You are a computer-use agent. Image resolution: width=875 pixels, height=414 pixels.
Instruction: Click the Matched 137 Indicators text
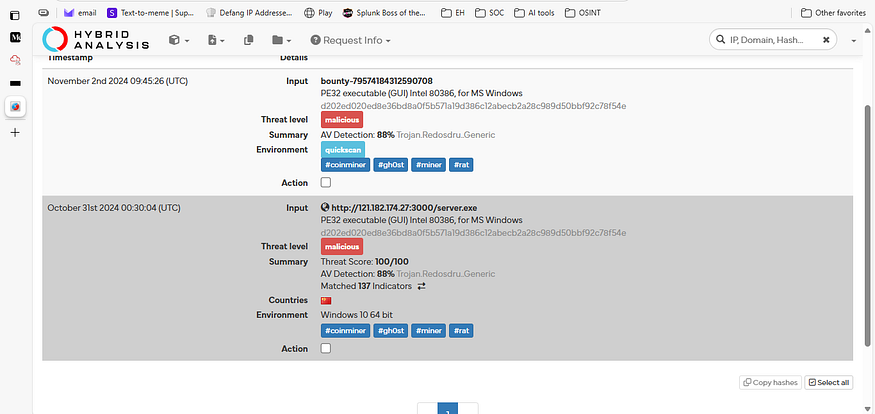point(366,286)
